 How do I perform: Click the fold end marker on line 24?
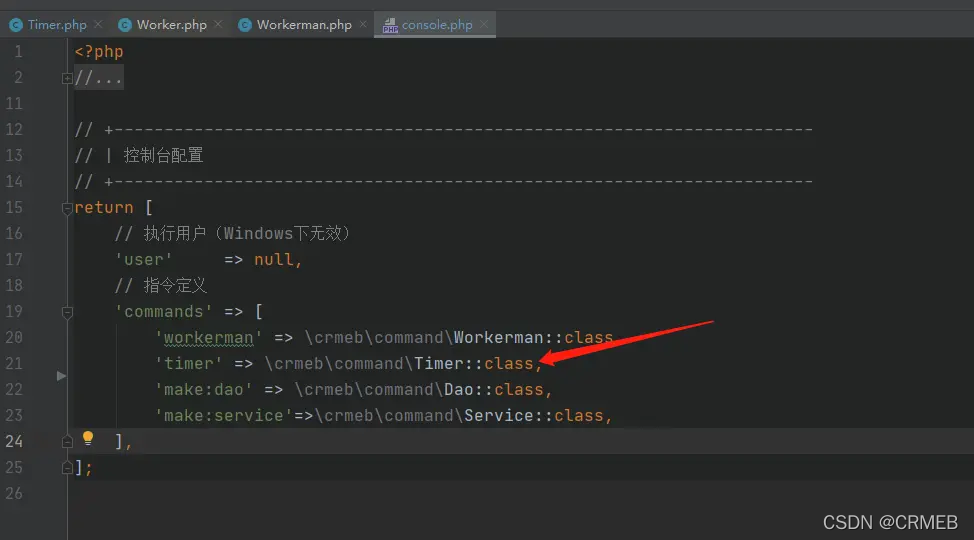(x=67, y=442)
